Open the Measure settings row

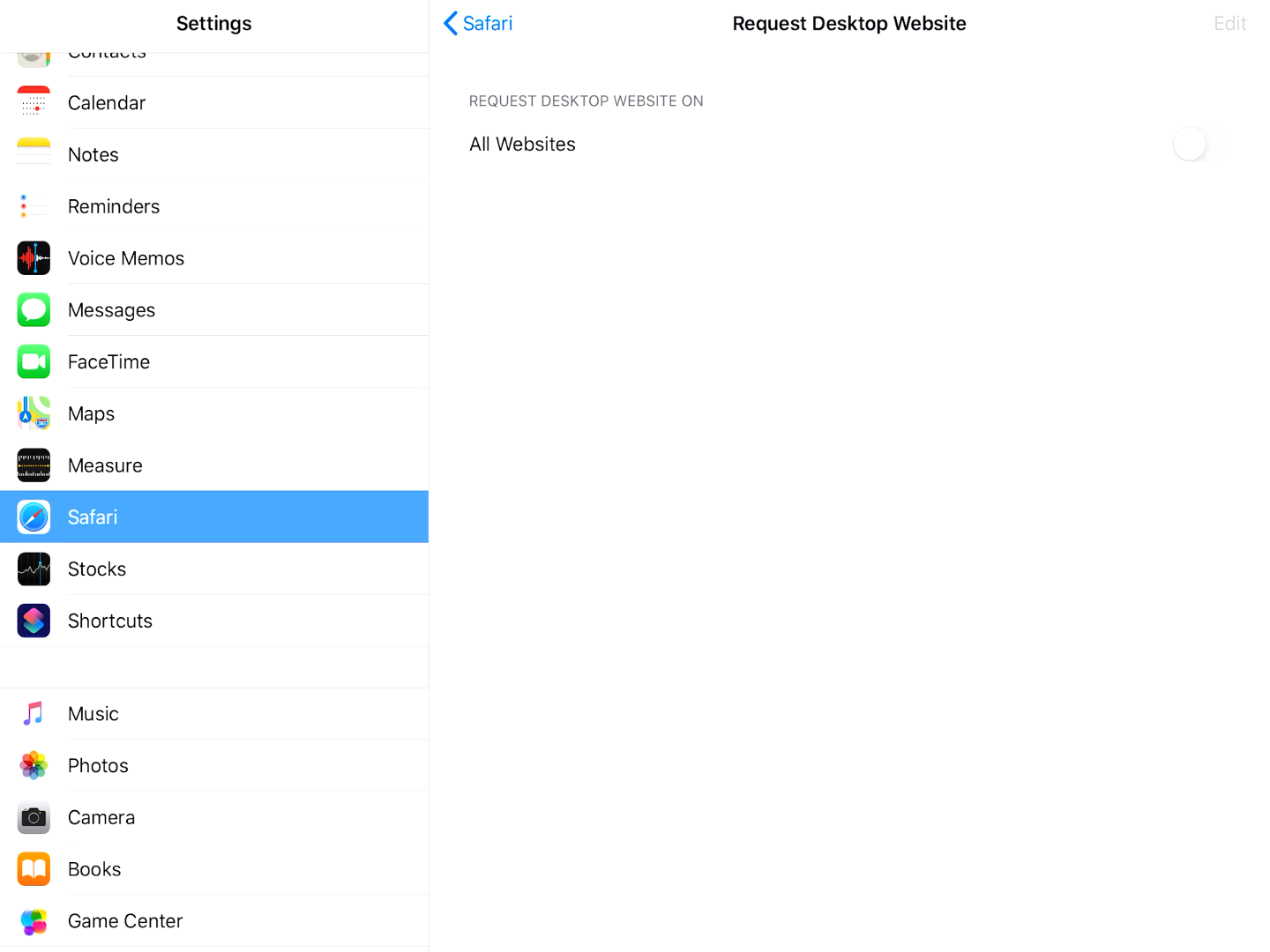214,465
